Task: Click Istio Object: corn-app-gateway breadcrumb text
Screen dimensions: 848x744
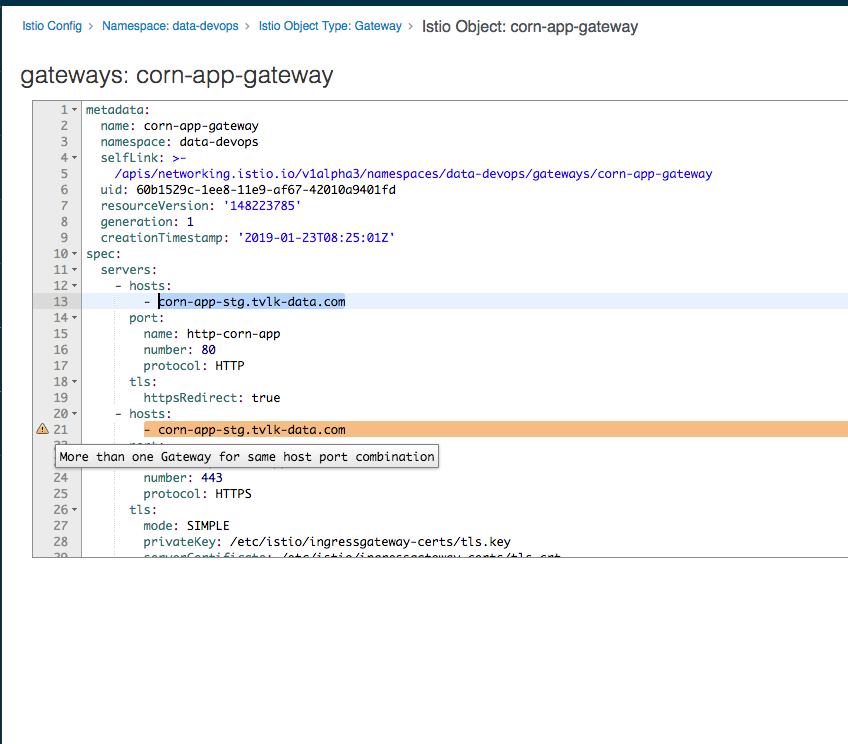Action: tap(529, 26)
